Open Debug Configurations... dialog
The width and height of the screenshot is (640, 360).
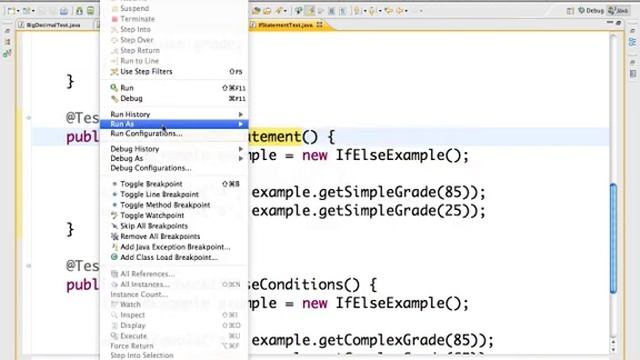point(174,168)
